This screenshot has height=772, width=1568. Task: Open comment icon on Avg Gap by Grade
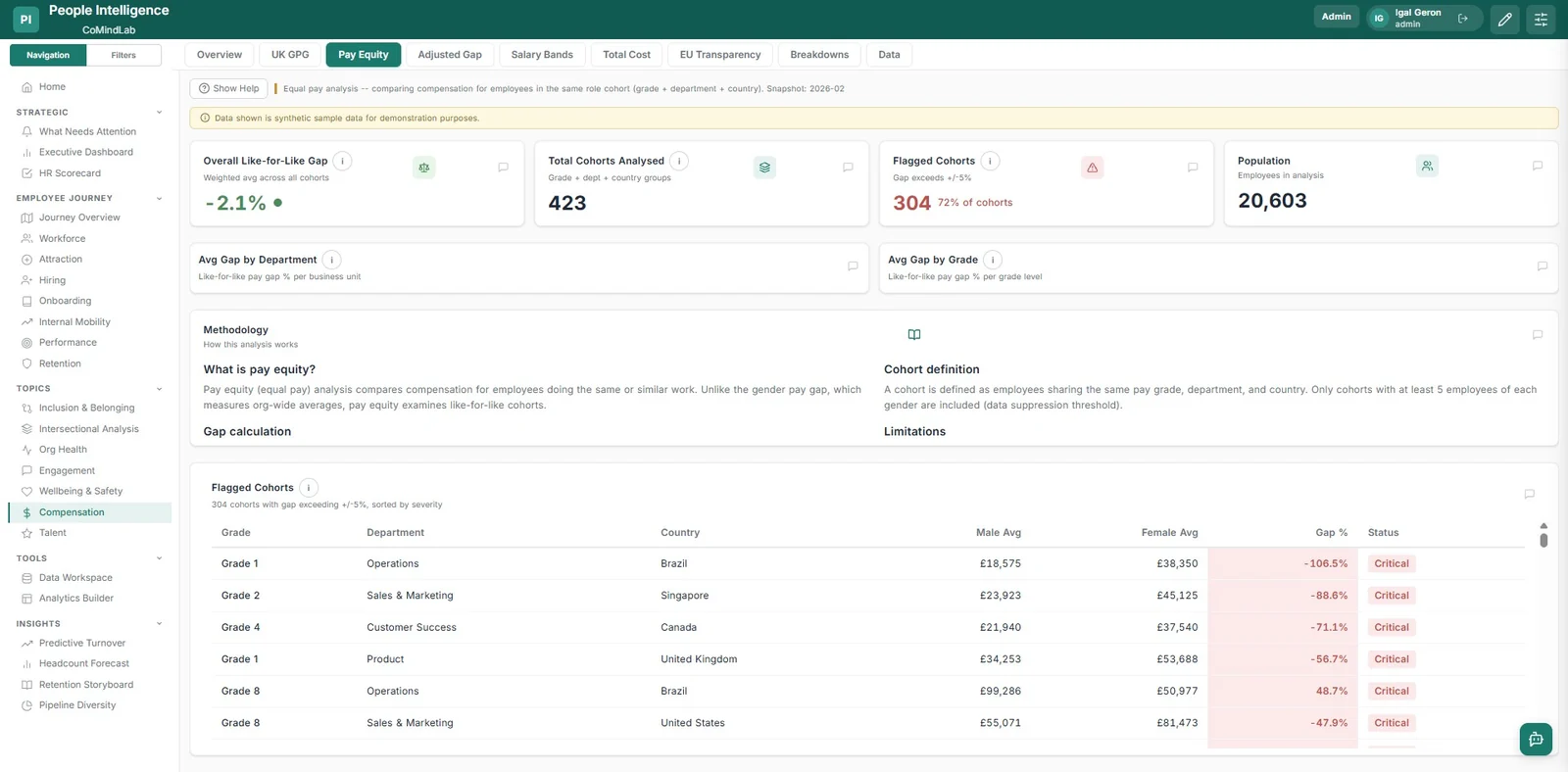tap(1542, 265)
